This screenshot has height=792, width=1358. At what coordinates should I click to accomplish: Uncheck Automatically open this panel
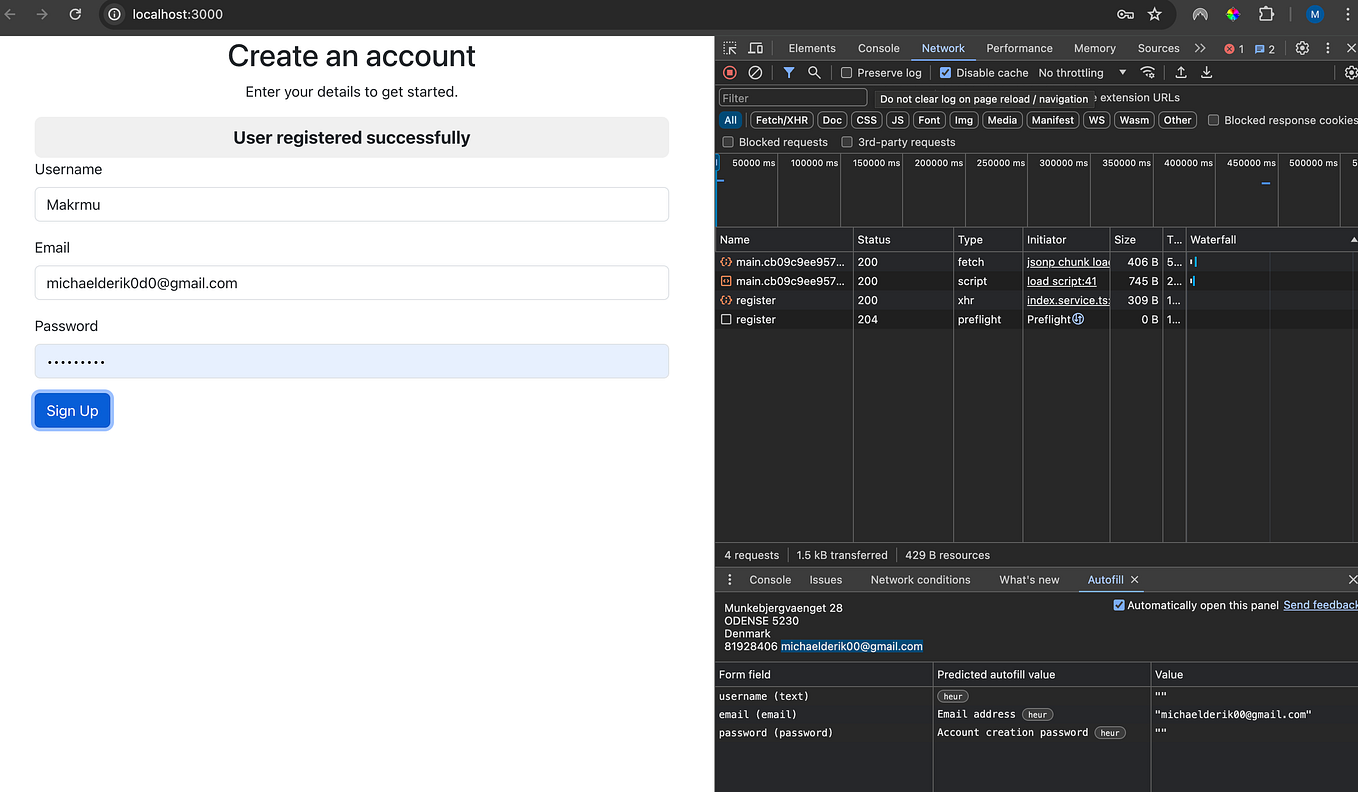pyautogui.click(x=1119, y=604)
